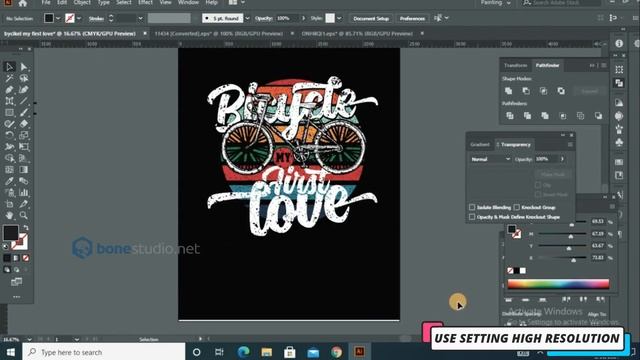Open Style dropdown in control bar
This screenshot has width=640, height=360.
(x=339, y=18)
